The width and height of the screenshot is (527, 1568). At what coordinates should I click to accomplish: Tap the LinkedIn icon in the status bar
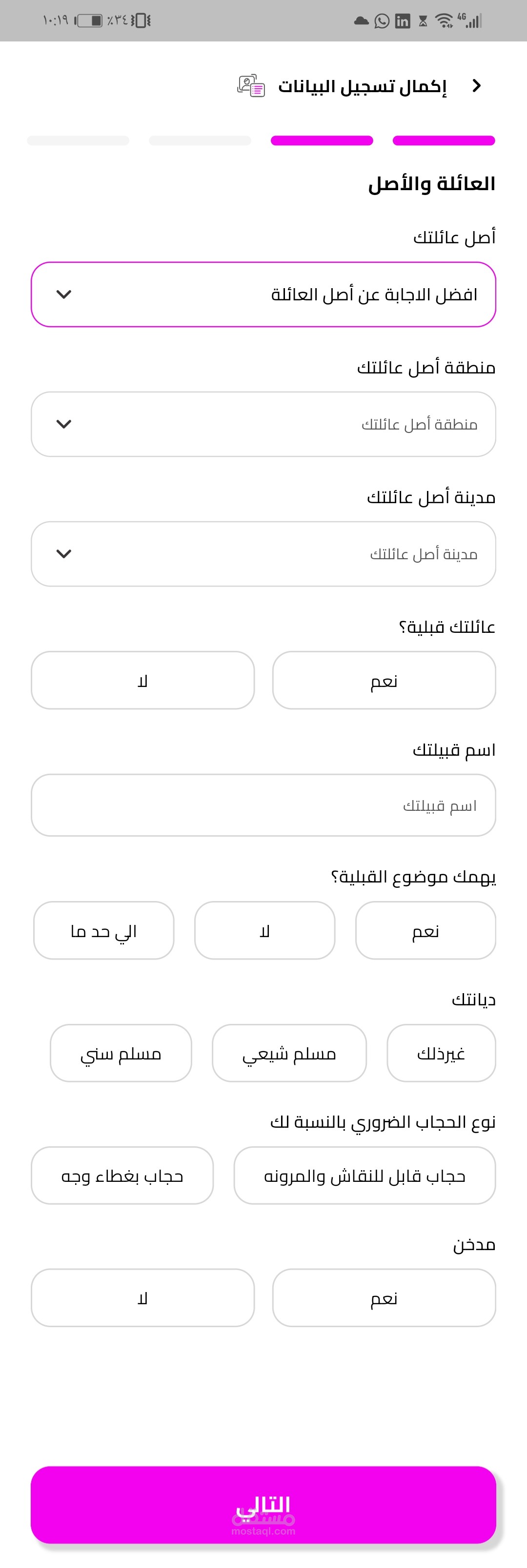pyautogui.click(x=402, y=21)
